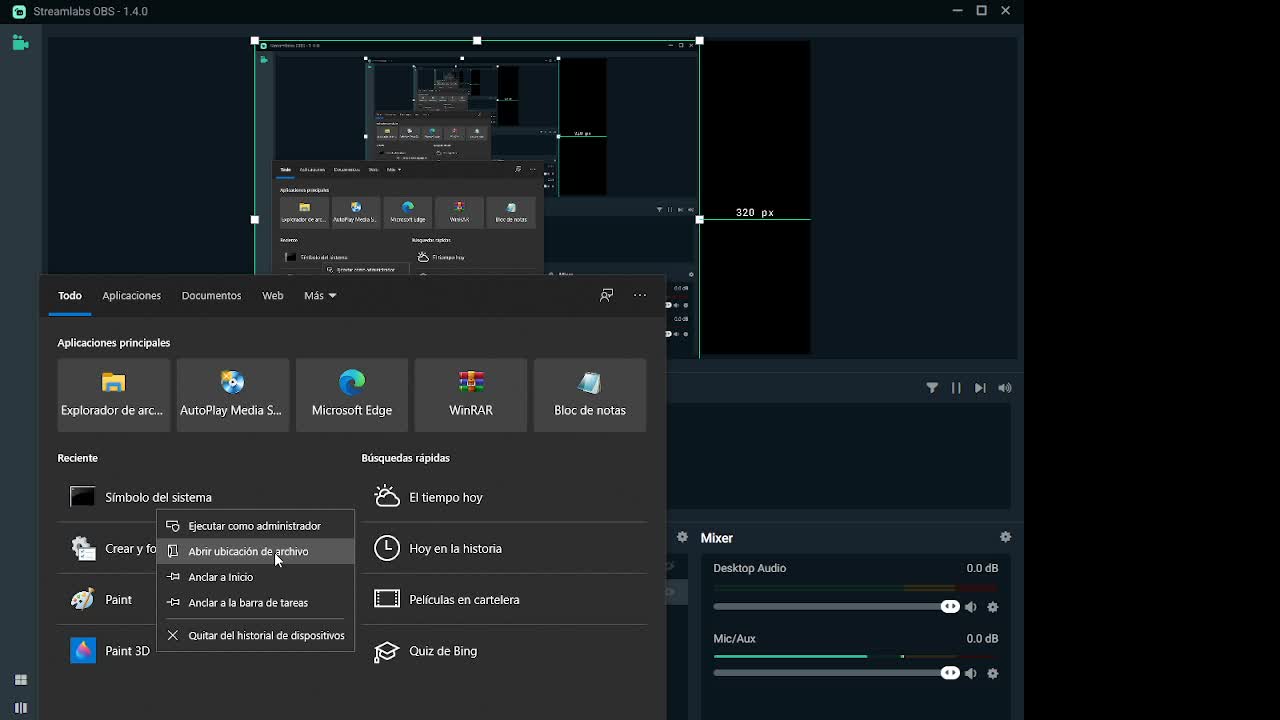1280x720 pixels.
Task: Open Explorador de archivos tile
Action: [114, 395]
